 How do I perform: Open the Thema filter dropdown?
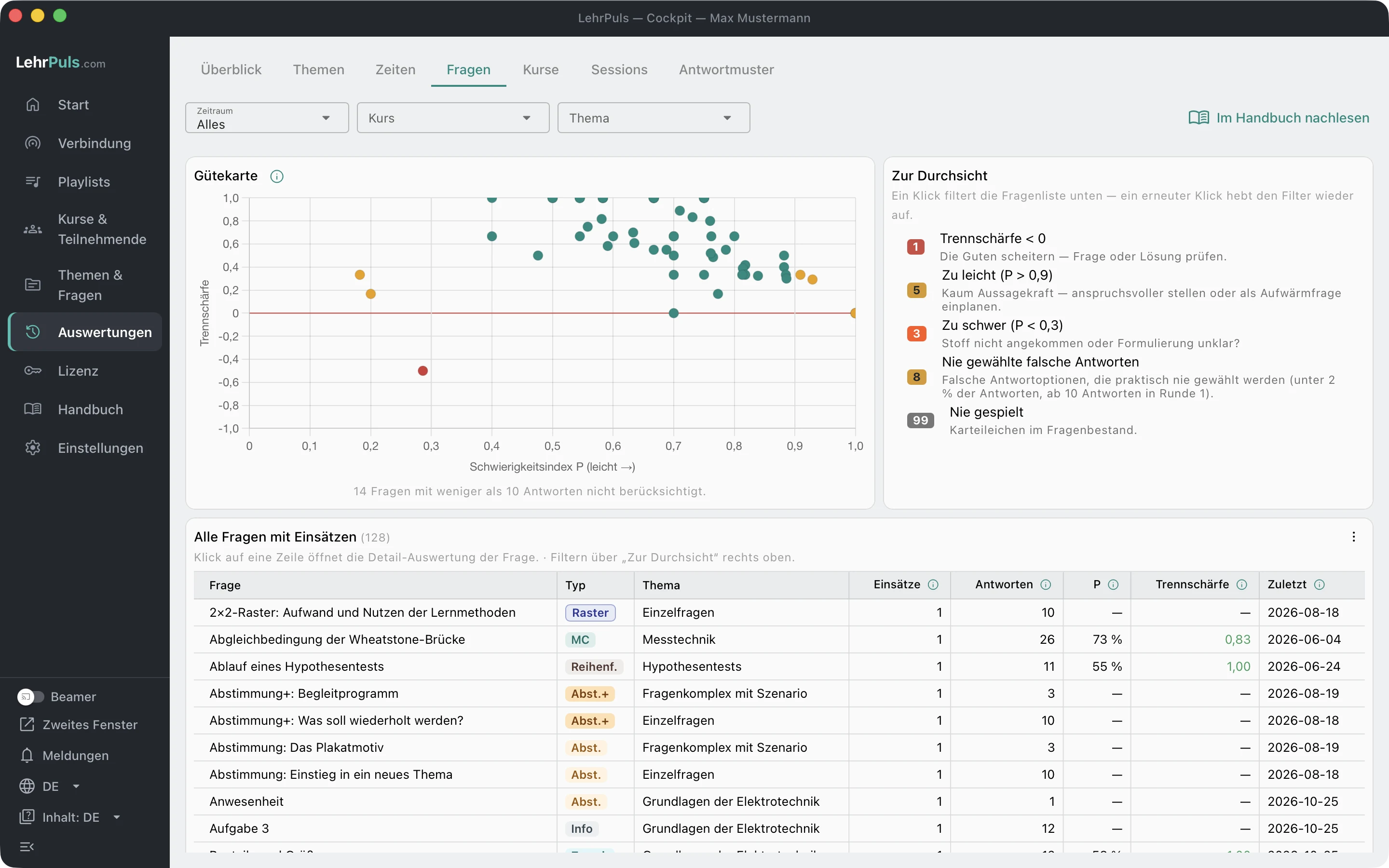(x=654, y=118)
